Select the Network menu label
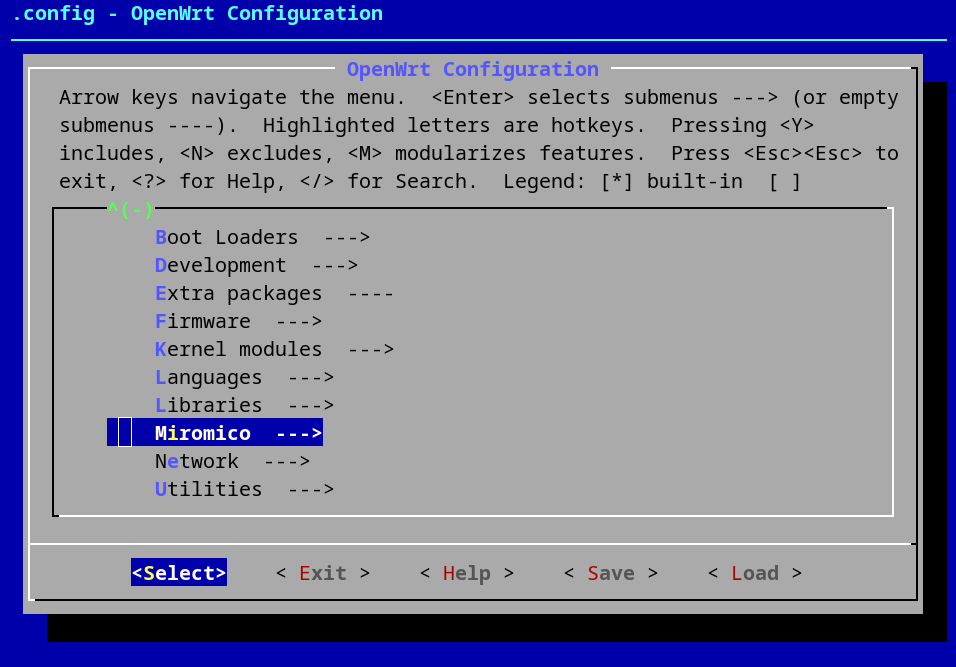Screen dimensions: 956x667 pyautogui.click(x=196, y=461)
